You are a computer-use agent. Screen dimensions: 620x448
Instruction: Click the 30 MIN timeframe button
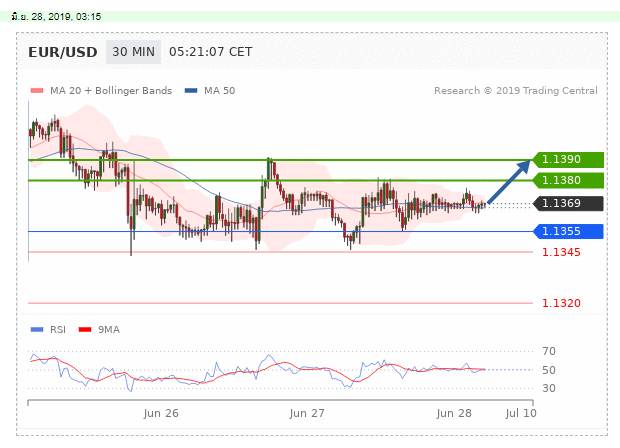click(x=133, y=52)
